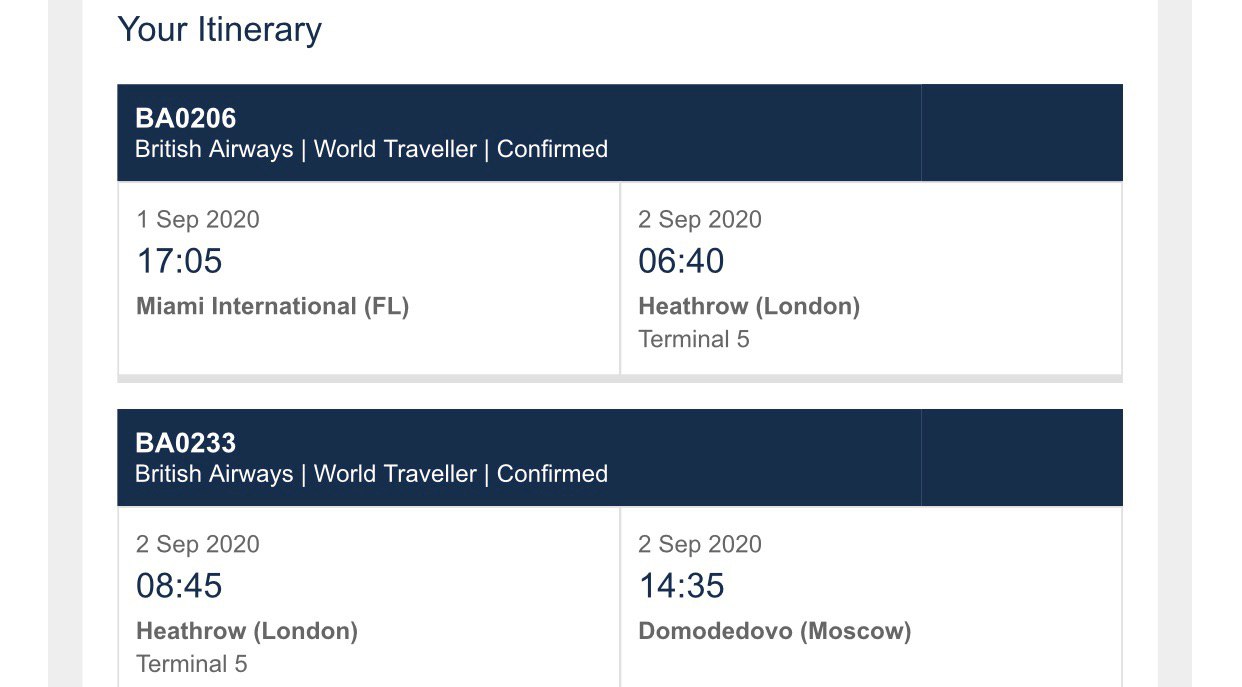Click Terminal 5 under the 08:45 departure
Image resolution: width=1242 pixels, height=687 pixels.
192,664
